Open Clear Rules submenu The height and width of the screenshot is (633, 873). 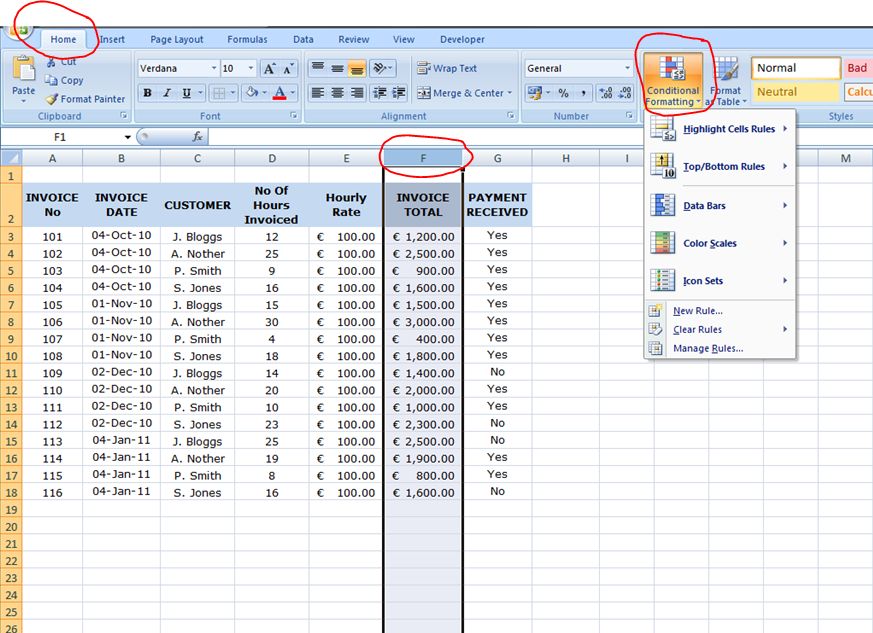720,330
